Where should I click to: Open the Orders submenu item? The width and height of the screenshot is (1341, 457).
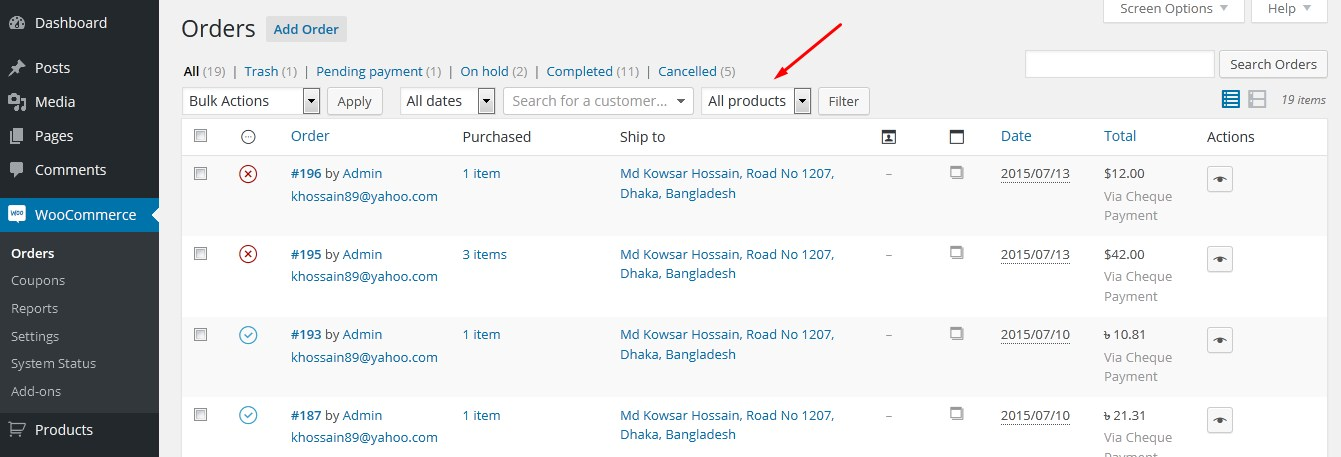pos(33,253)
